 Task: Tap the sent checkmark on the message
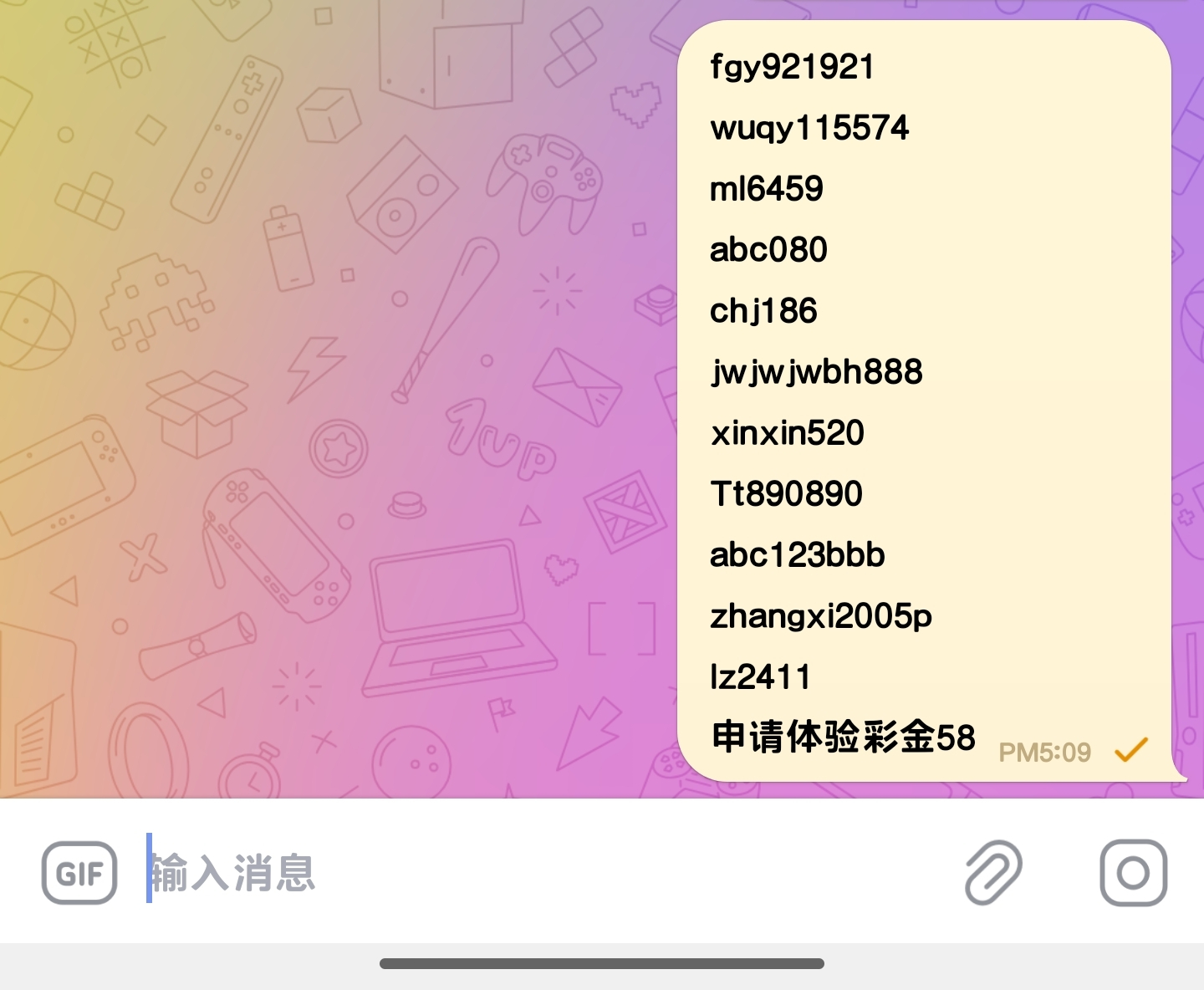point(1131,750)
